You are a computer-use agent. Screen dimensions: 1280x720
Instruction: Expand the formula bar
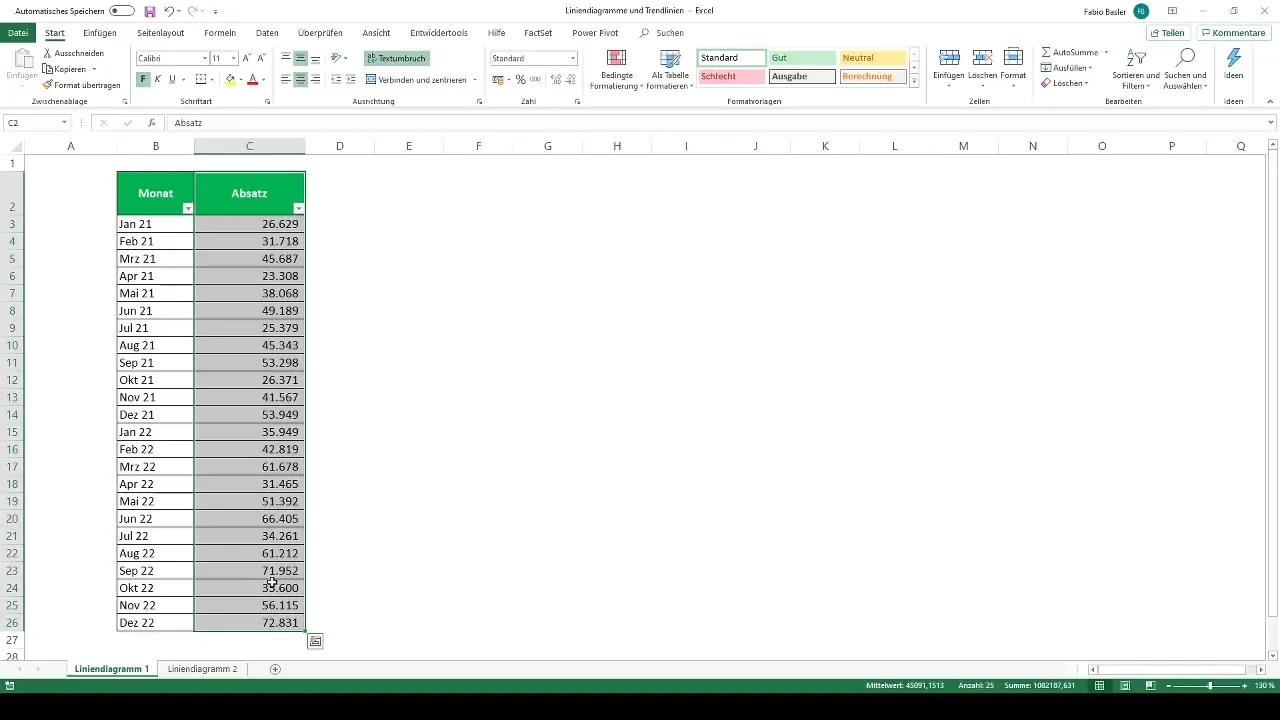click(1271, 122)
